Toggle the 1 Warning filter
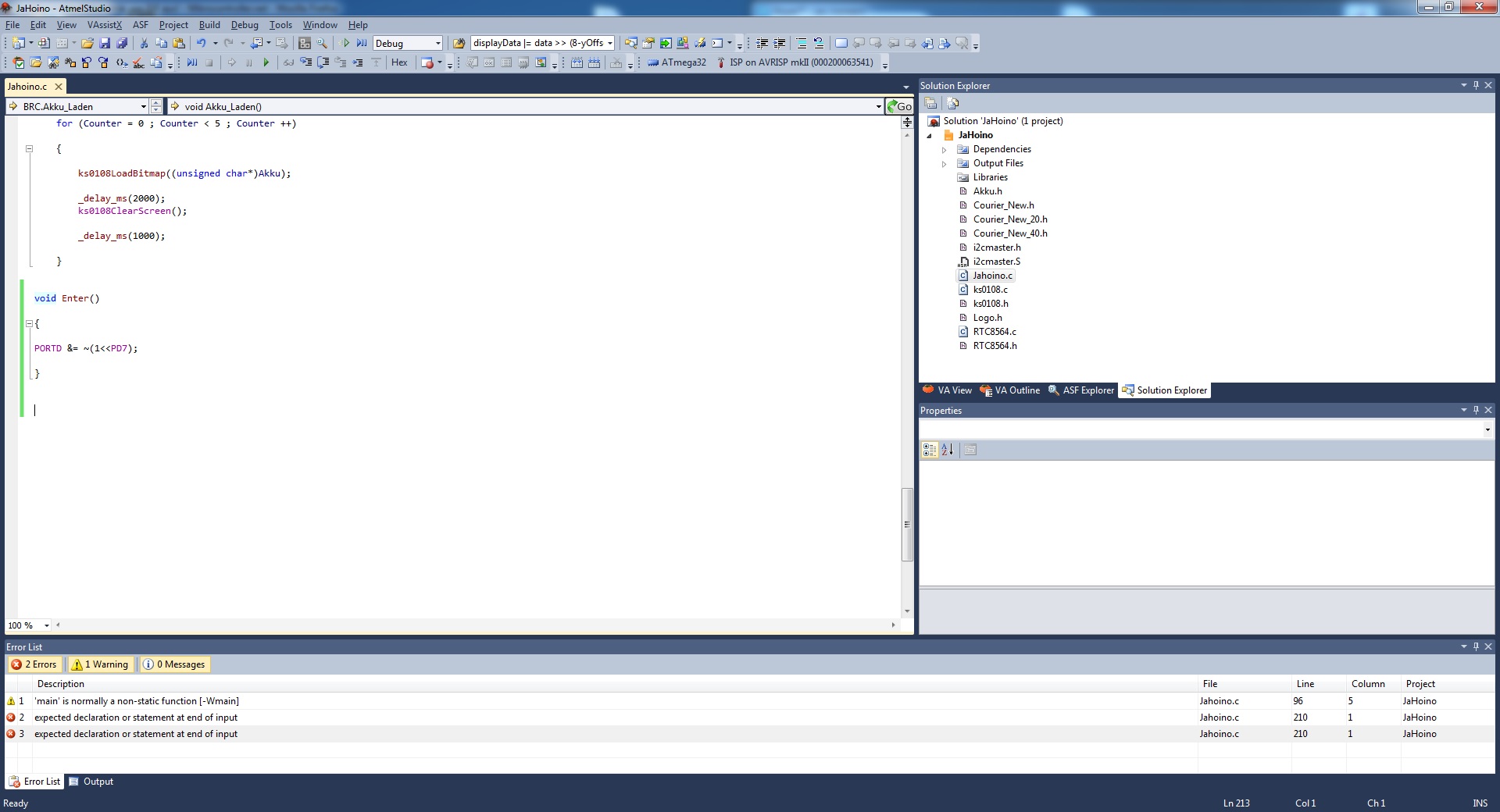This screenshot has width=1500, height=812. [99, 664]
